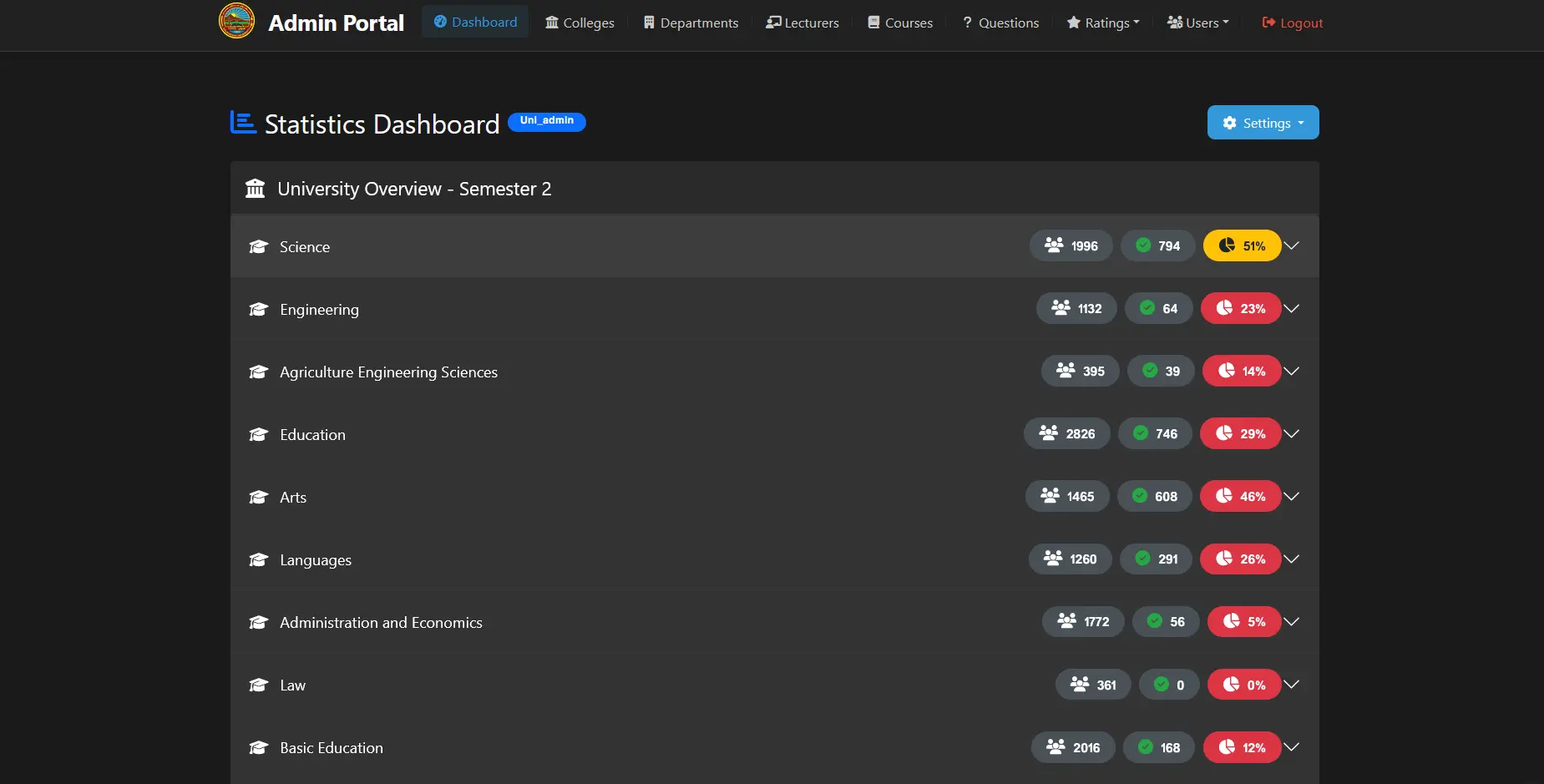The height and width of the screenshot is (784, 1544).
Task: Click the students count icon for Science
Action: coord(1053,245)
